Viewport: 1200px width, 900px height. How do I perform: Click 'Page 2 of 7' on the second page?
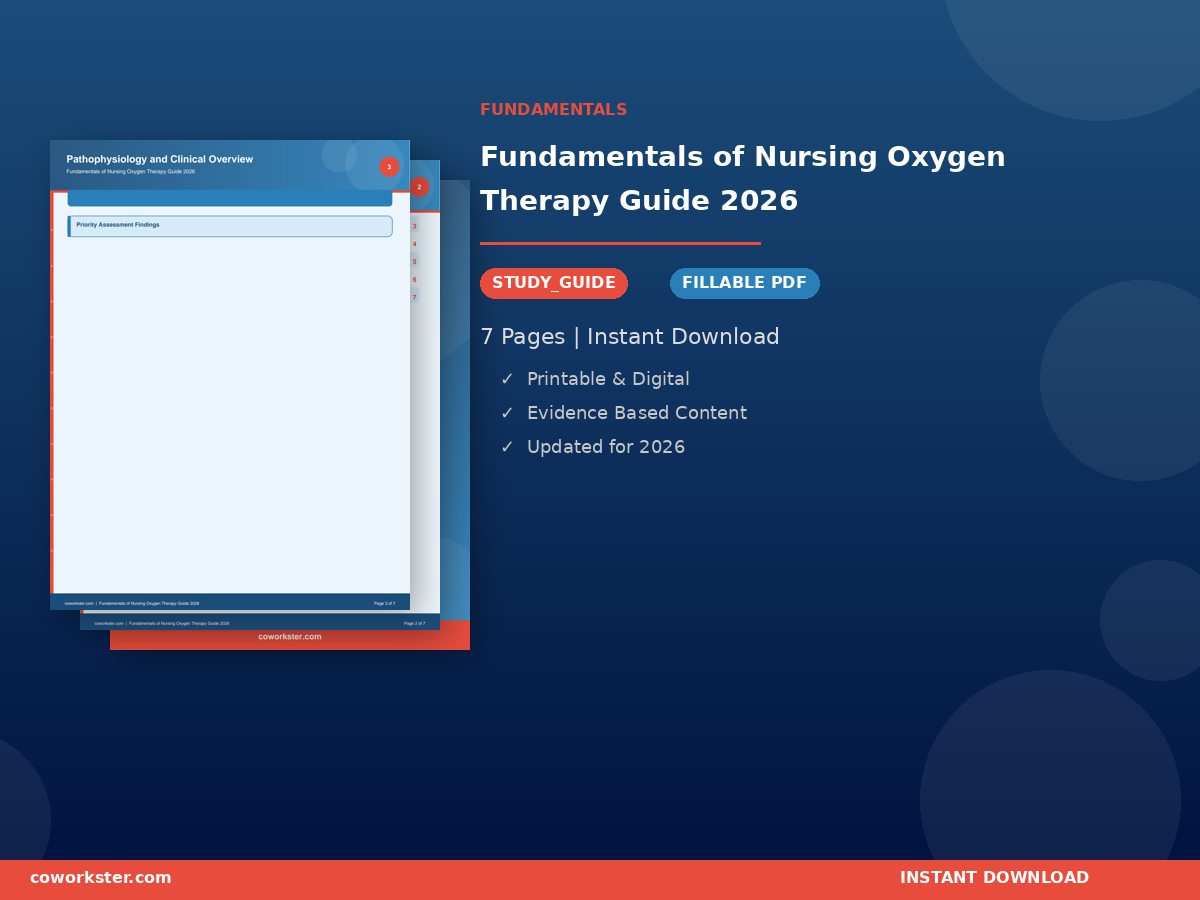click(x=415, y=623)
